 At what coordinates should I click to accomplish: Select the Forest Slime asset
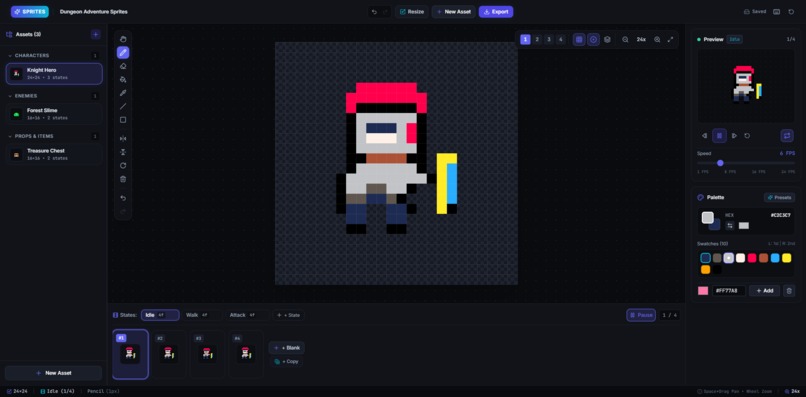tap(54, 114)
